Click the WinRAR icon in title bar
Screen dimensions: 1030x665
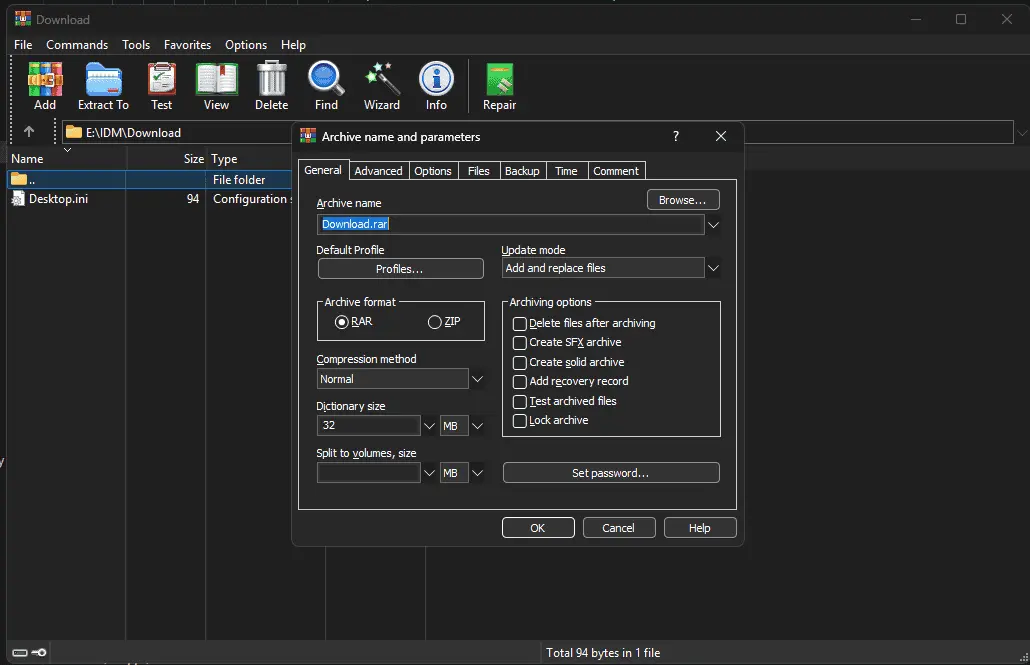tap(23, 18)
